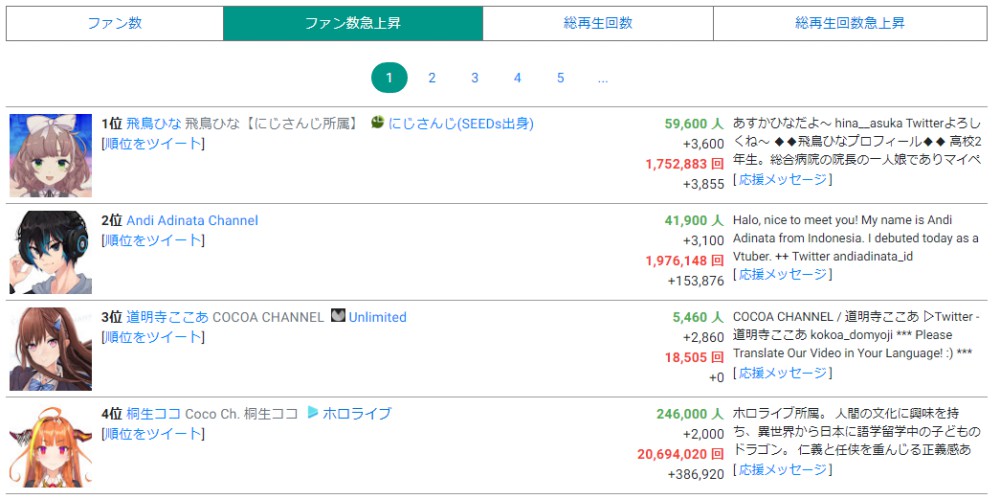Select the ファン数急上昇 tab
Viewport: 1000px width, 499px height.
(x=353, y=24)
